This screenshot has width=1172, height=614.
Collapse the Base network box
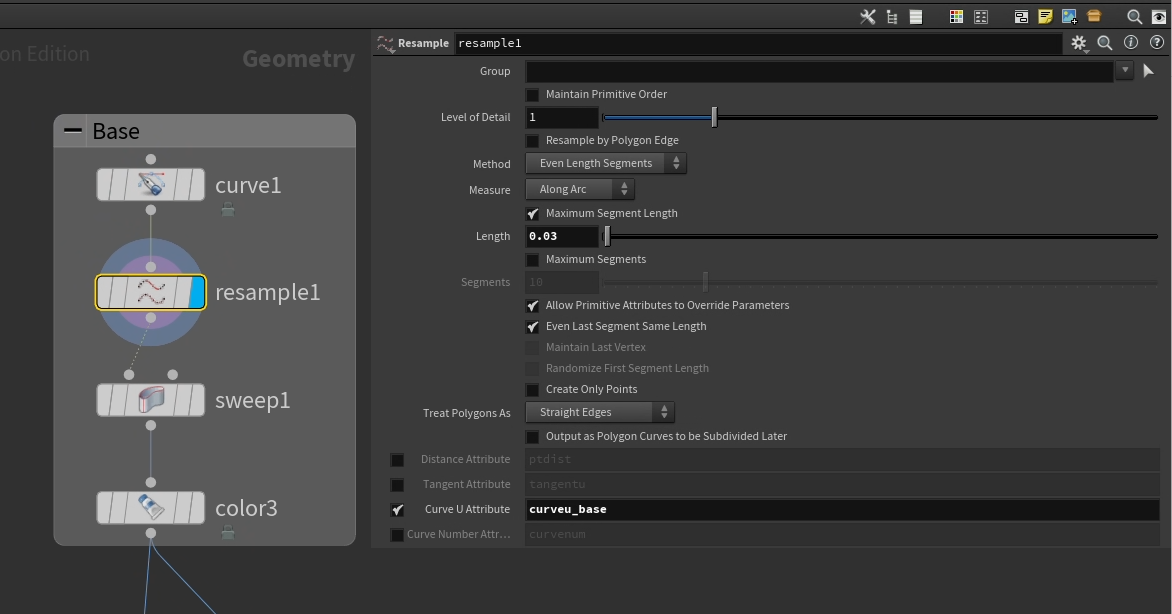click(x=73, y=131)
